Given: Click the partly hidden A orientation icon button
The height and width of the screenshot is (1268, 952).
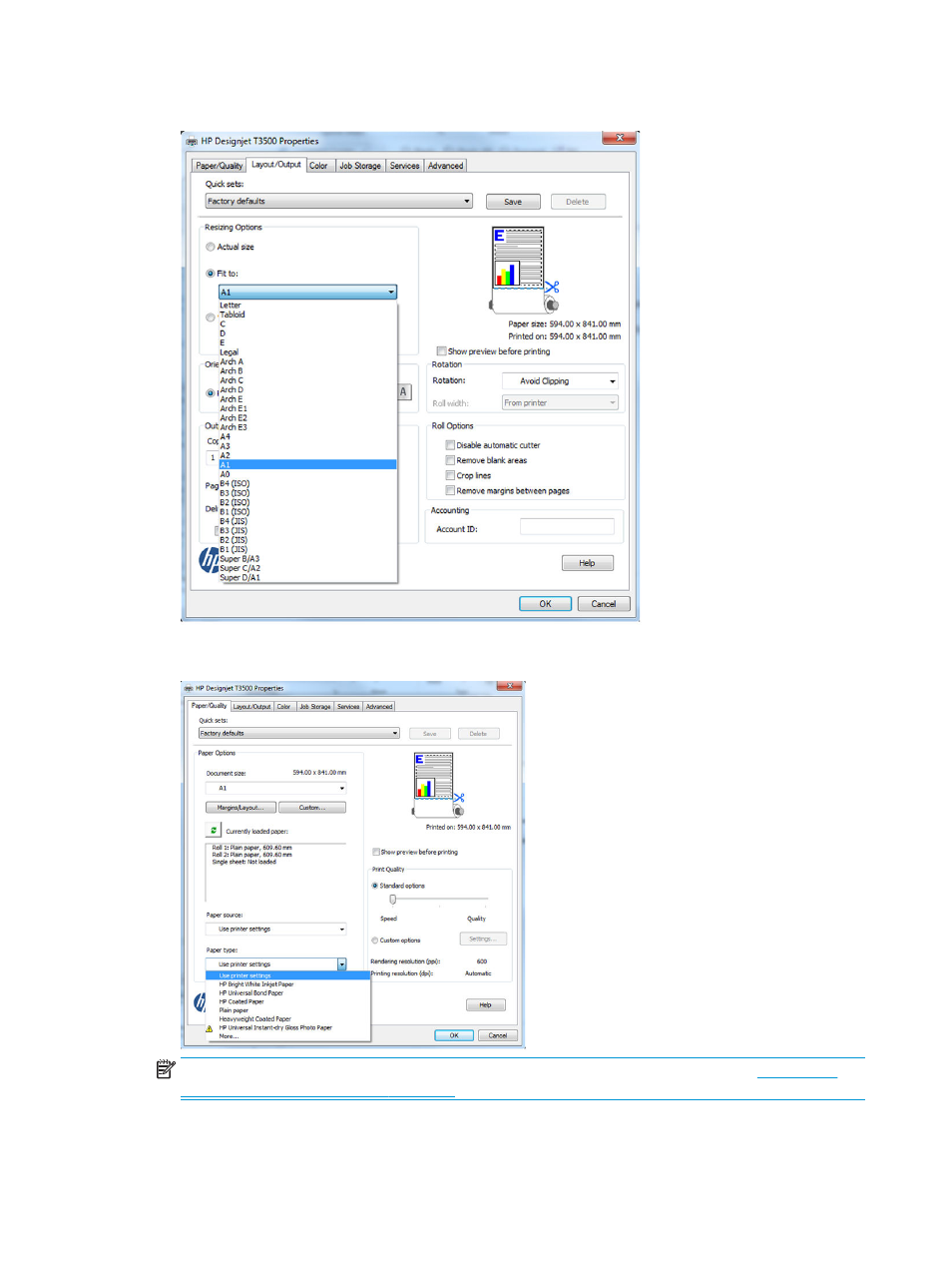Looking at the screenshot, I should point(404,392).
